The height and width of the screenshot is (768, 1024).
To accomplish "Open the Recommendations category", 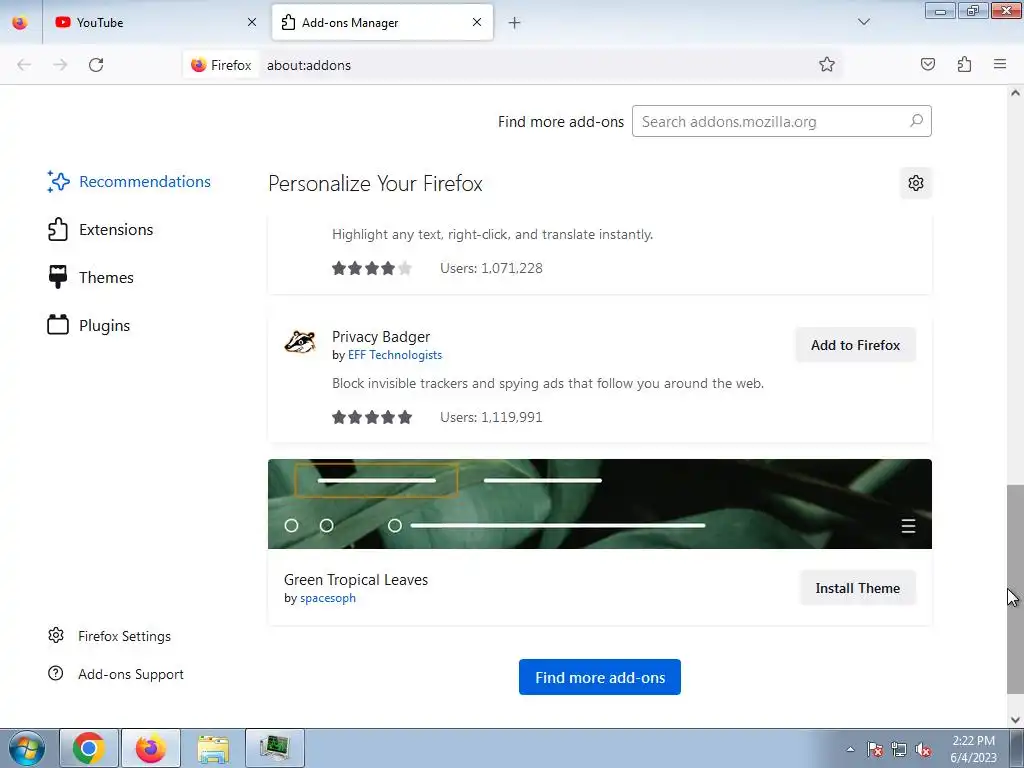I will [129, 182].
